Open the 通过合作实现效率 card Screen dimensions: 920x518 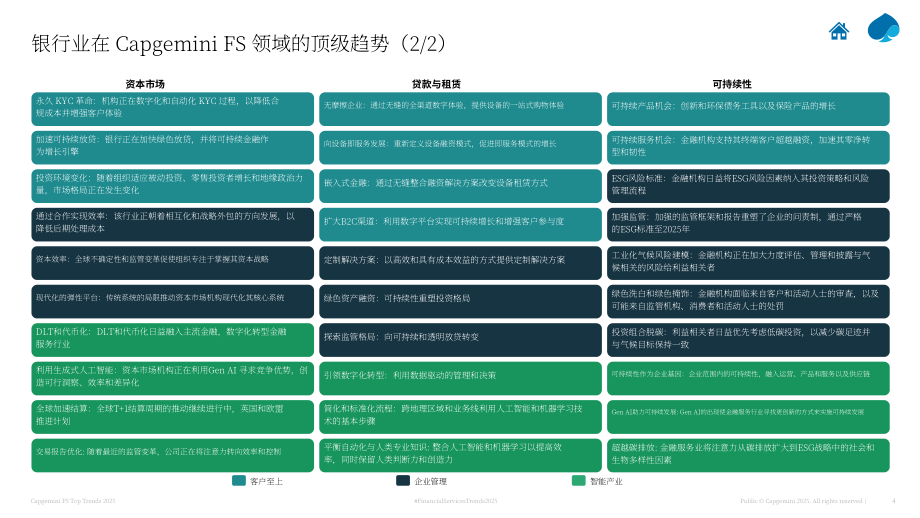click(x=172, y=224)
